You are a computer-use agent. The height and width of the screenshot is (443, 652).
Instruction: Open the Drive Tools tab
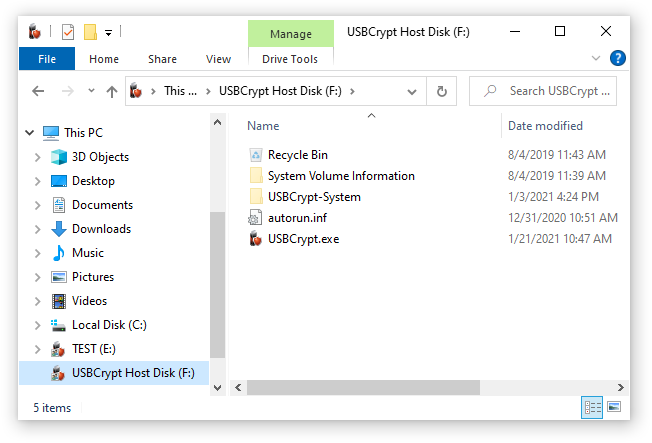(x=290, y=59)
